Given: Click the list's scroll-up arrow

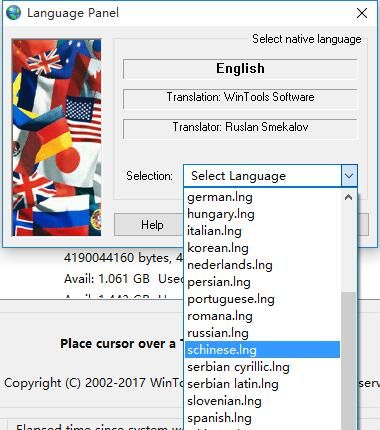Looking at the screenshot, I should coord(348,197).
